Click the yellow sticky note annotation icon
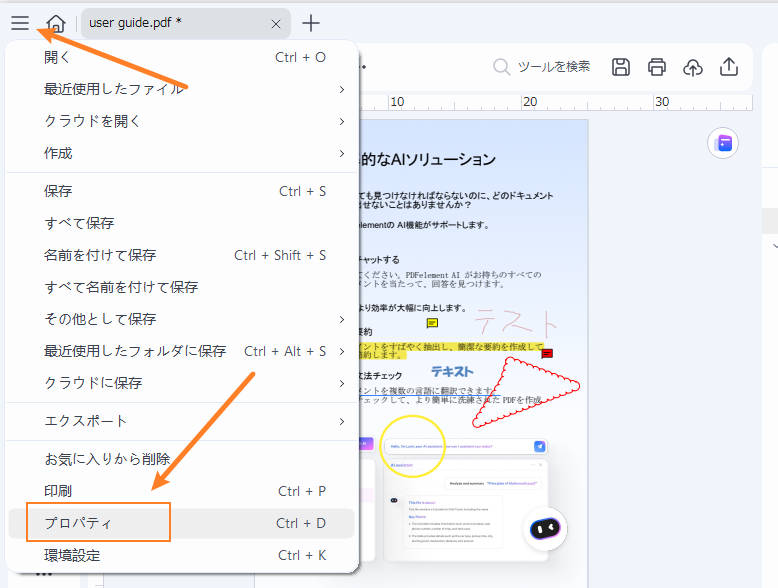Viewport: 778px width, 588px height. tap(432, 324)
